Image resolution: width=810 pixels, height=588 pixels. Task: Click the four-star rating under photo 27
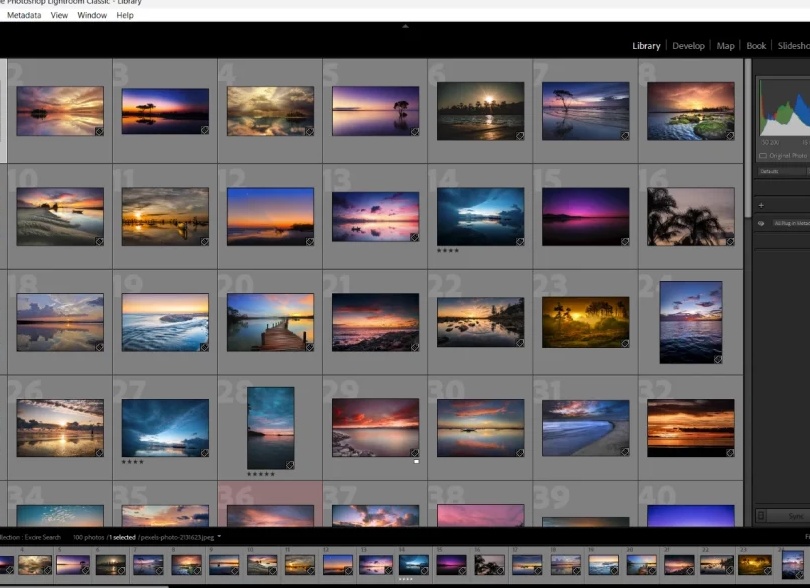click(x=133, y=462)
